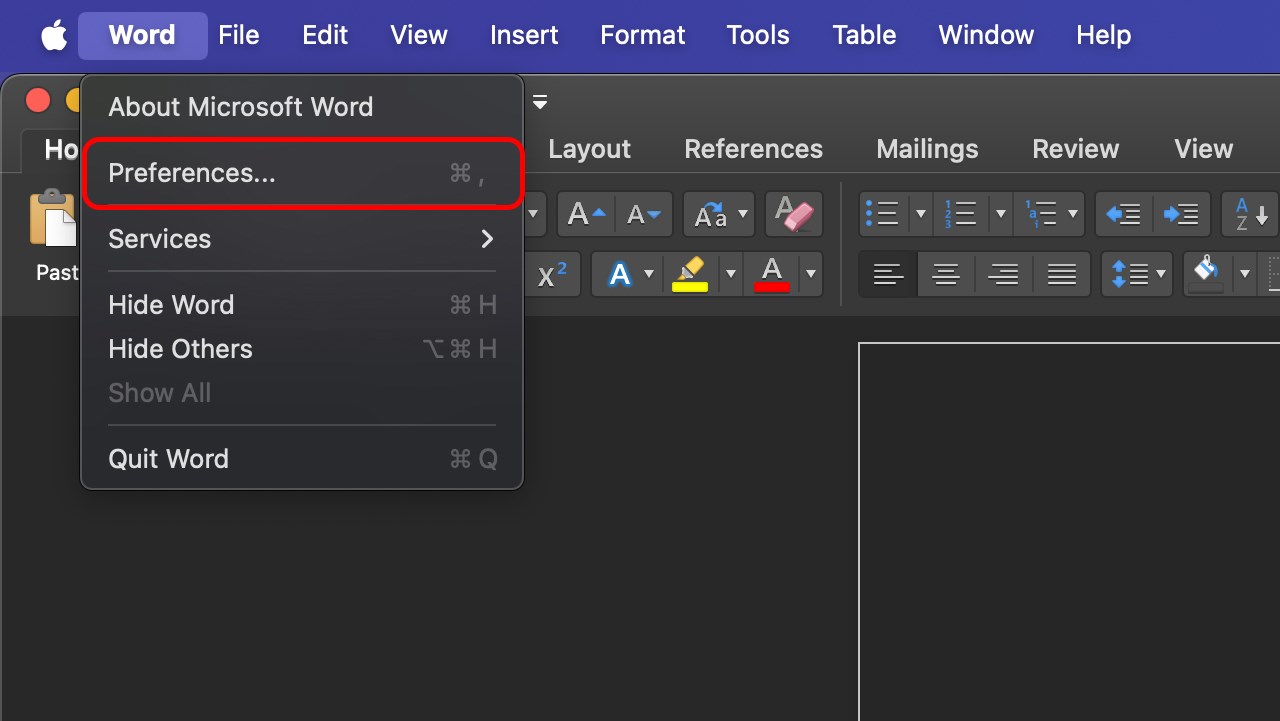Open the Window menu

click(986, 36)
